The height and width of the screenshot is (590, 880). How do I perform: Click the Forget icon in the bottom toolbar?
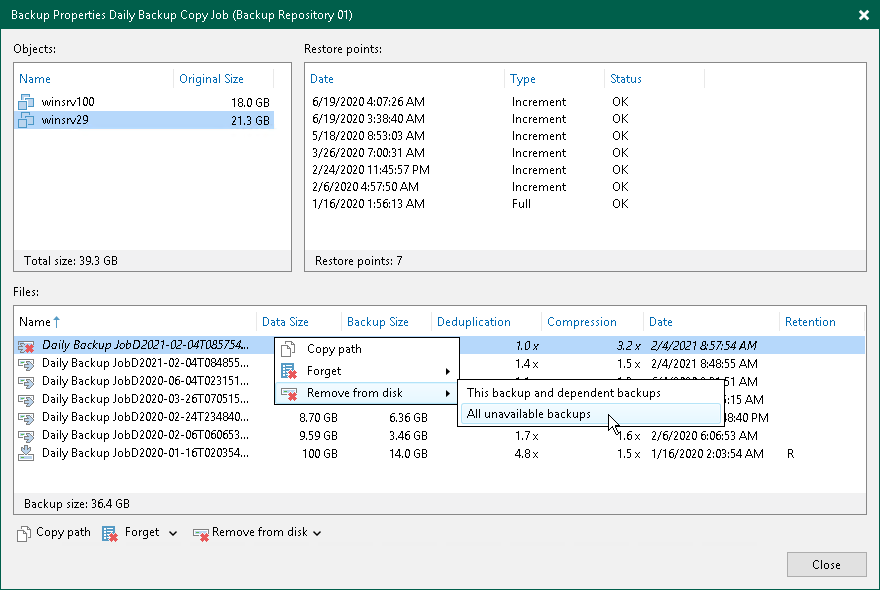[x=108, y=532]
